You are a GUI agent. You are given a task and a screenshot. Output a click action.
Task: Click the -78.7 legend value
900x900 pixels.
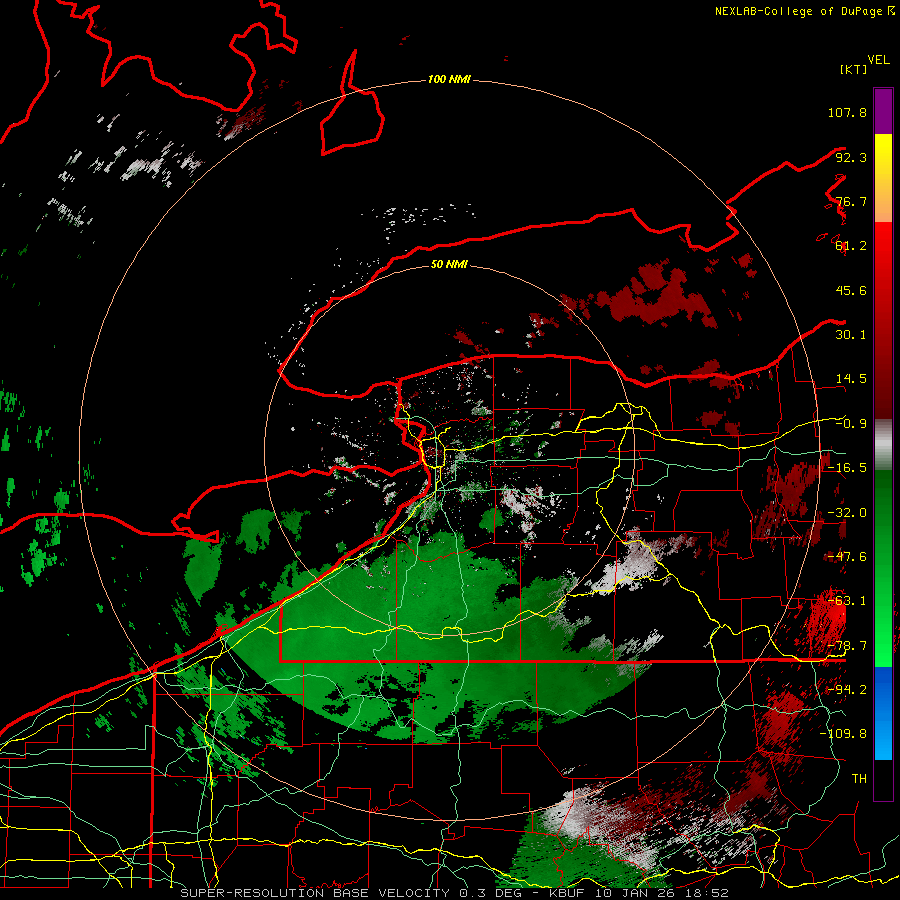[x=847, y=646]
